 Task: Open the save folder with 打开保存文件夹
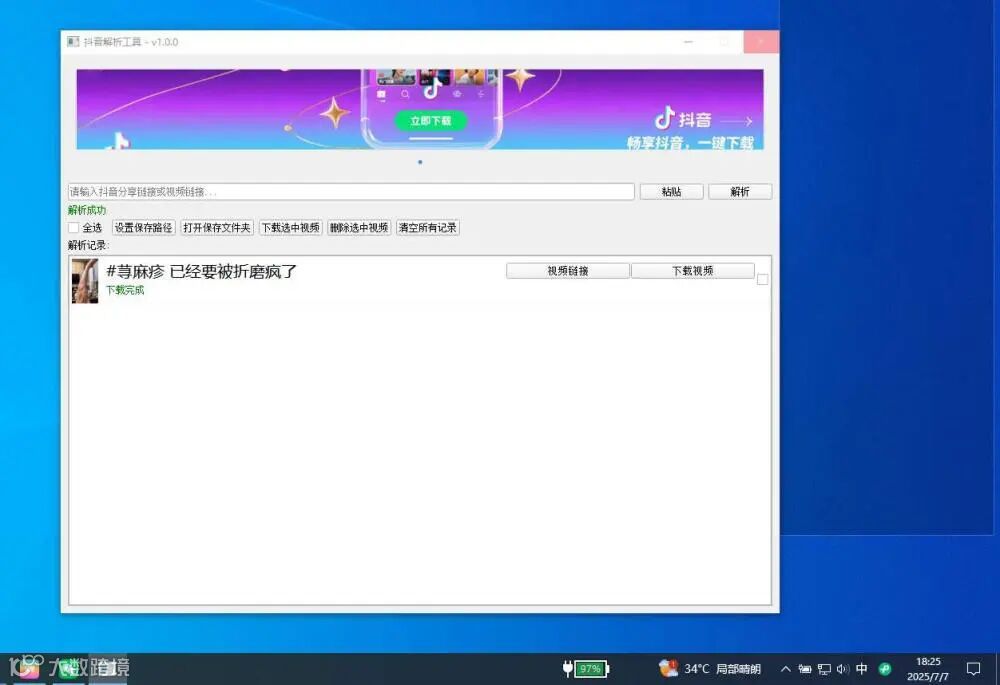tap(217, 228)
